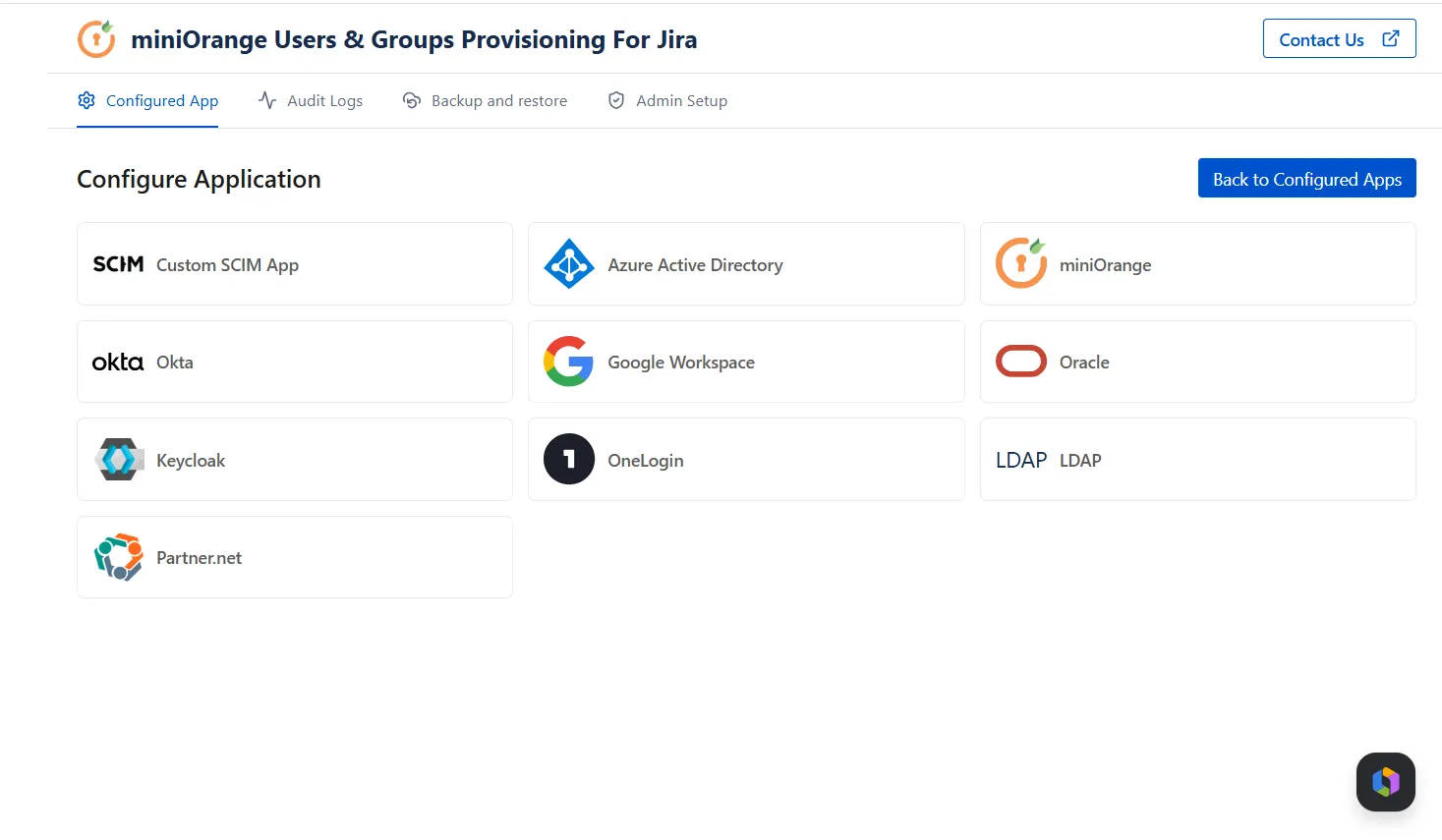This screenshot has height=840, width=1442.
Task: Click the red Oracle logo icon
Action: [1021, 362]
